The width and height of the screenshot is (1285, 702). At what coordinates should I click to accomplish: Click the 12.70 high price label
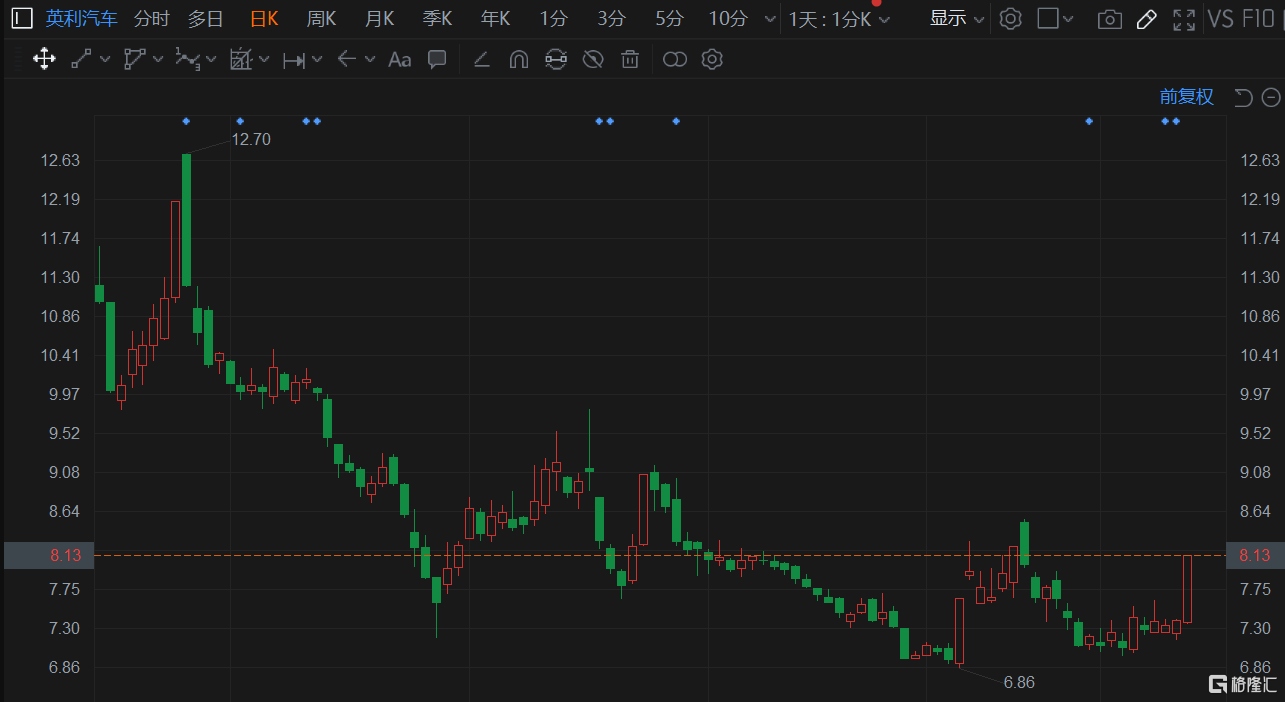(251, 139)
